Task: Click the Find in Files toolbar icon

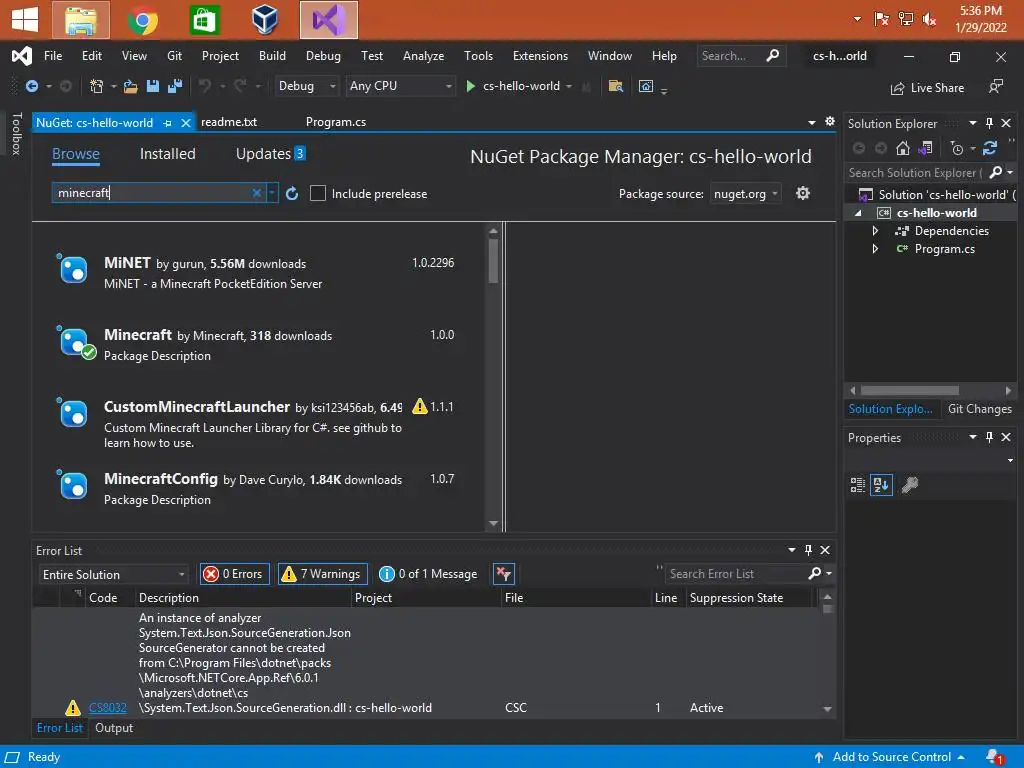Action: click(615, 86)
